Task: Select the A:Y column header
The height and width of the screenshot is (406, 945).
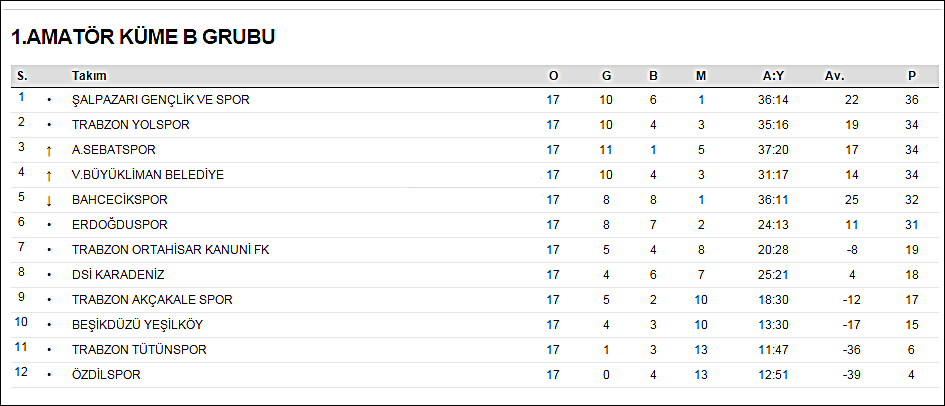Action: point(773,77)
